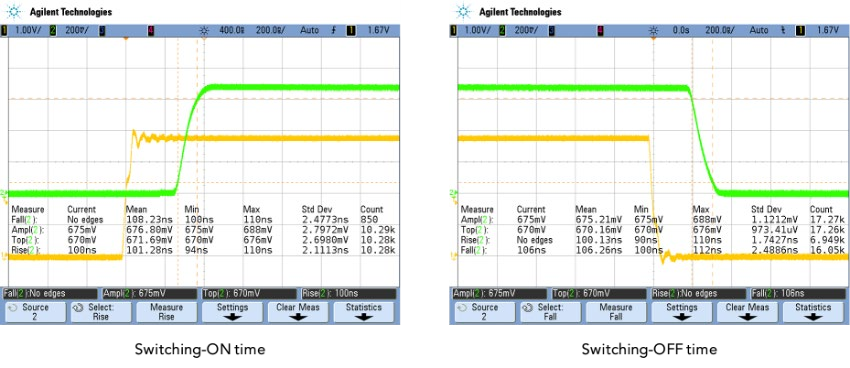
Task: Click falling-edge trigger icon on right scope
Action: [782, 30]
